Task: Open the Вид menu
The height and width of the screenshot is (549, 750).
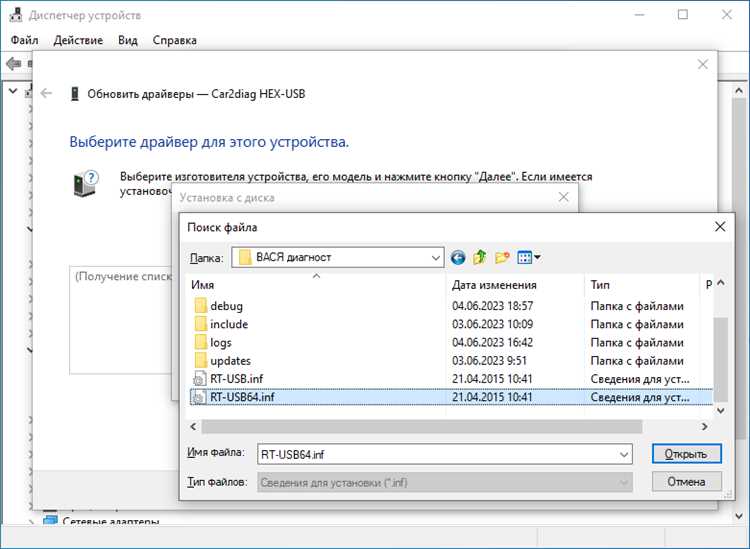Action: click(x=128, y=40)
